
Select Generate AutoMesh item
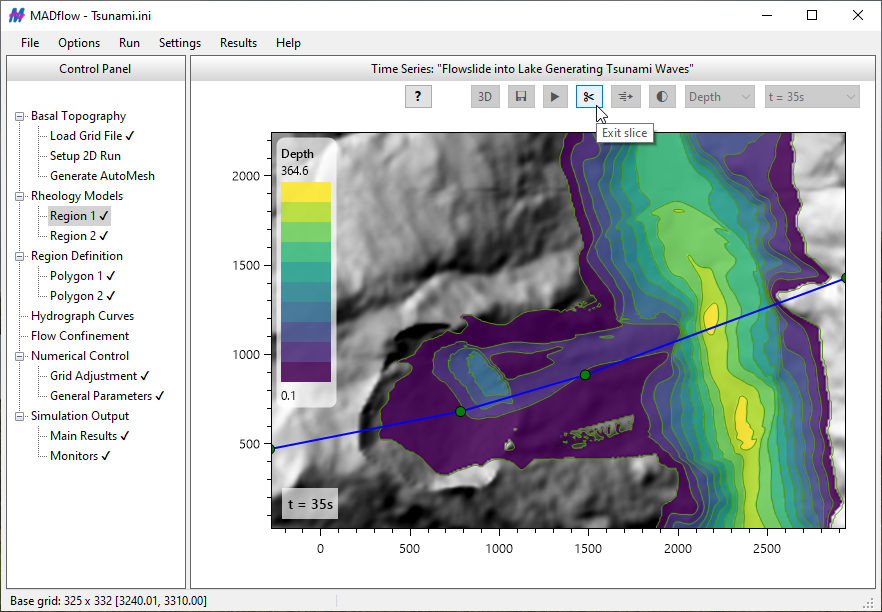102,176
